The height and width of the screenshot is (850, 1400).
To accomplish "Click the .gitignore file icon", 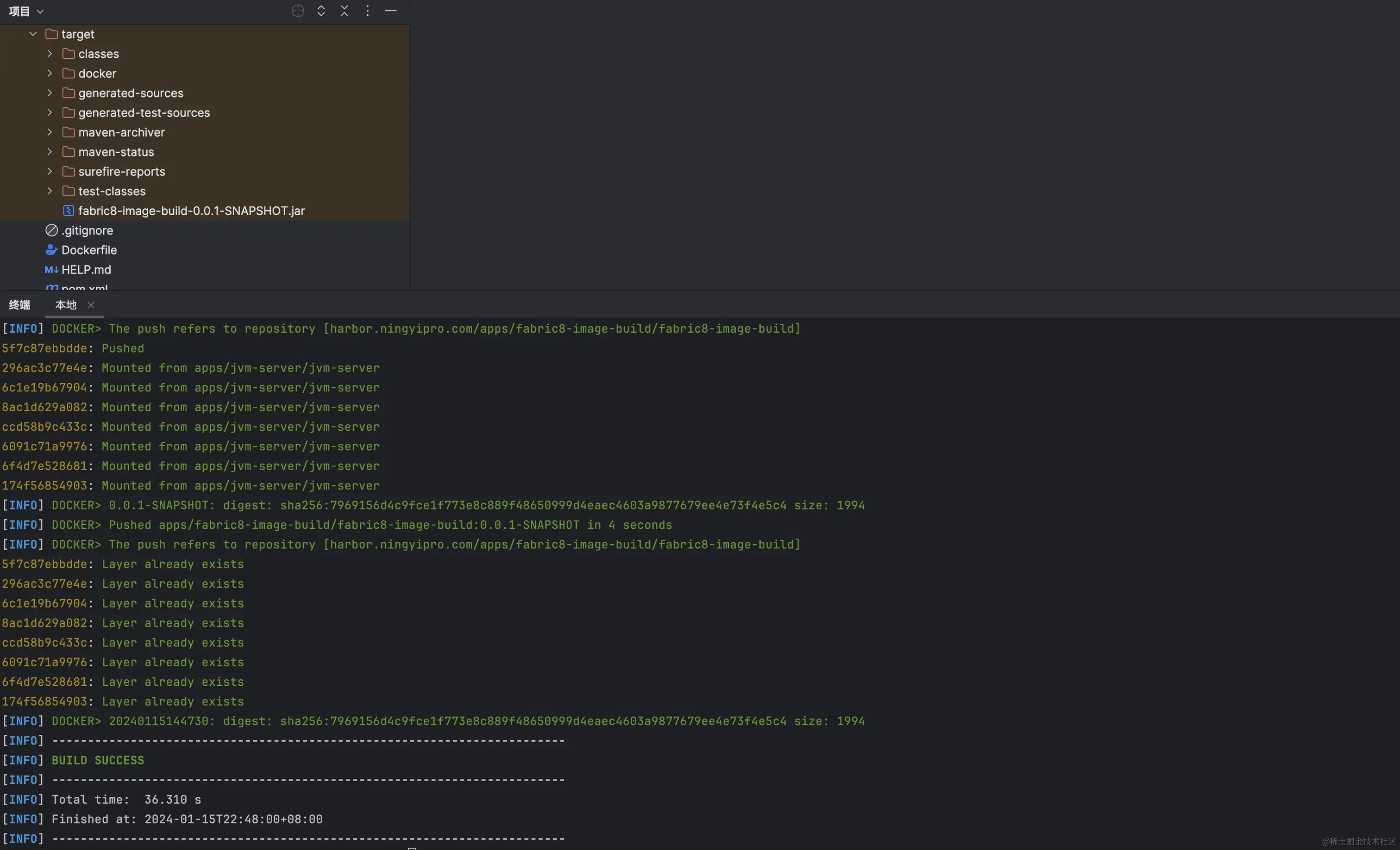I will click(x=52, y=230).
